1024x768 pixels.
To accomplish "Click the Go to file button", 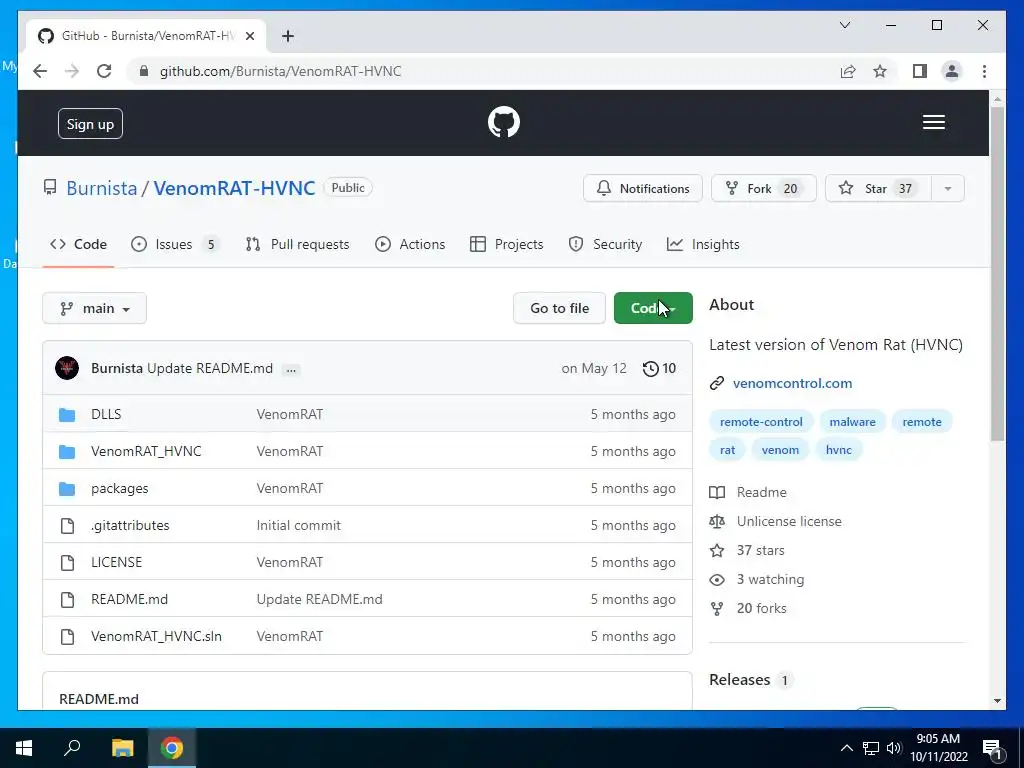I will pos(560,308).
